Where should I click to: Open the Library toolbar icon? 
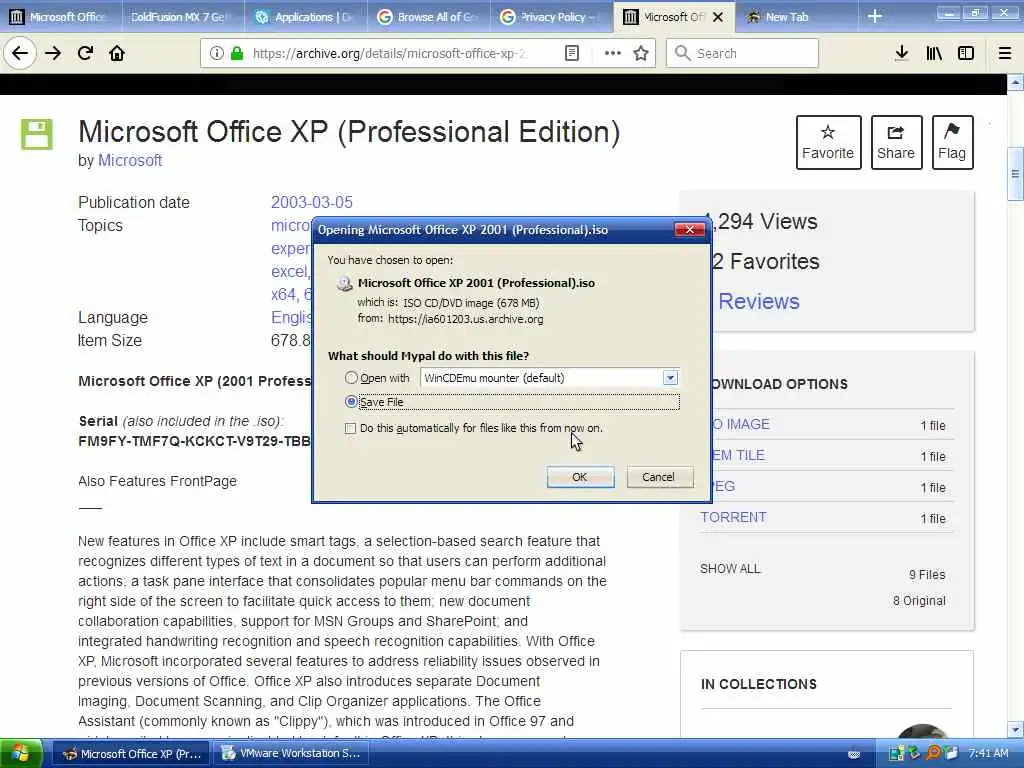pyautogui.click(x=934, y=54)
